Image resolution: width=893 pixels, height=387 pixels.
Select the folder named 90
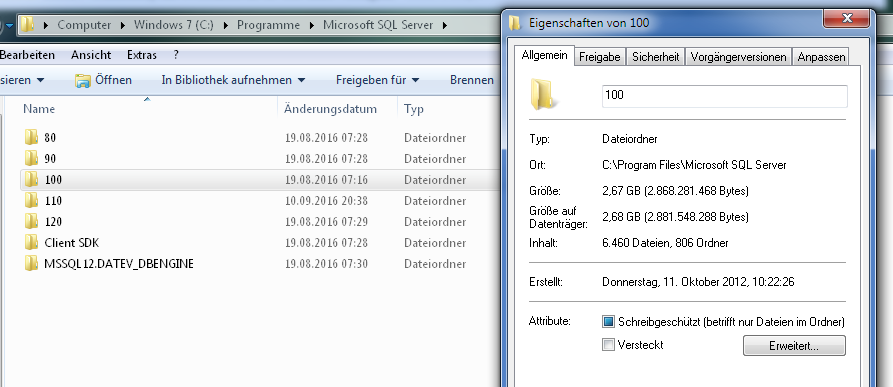pos(50,158)
